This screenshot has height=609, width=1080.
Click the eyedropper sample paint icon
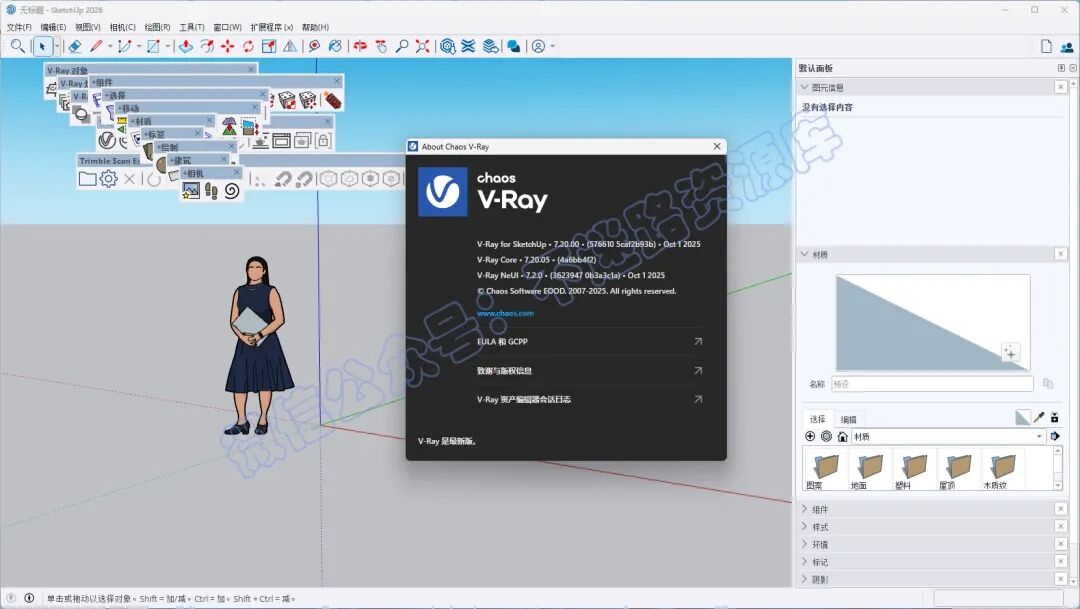tap(1039, 417)
